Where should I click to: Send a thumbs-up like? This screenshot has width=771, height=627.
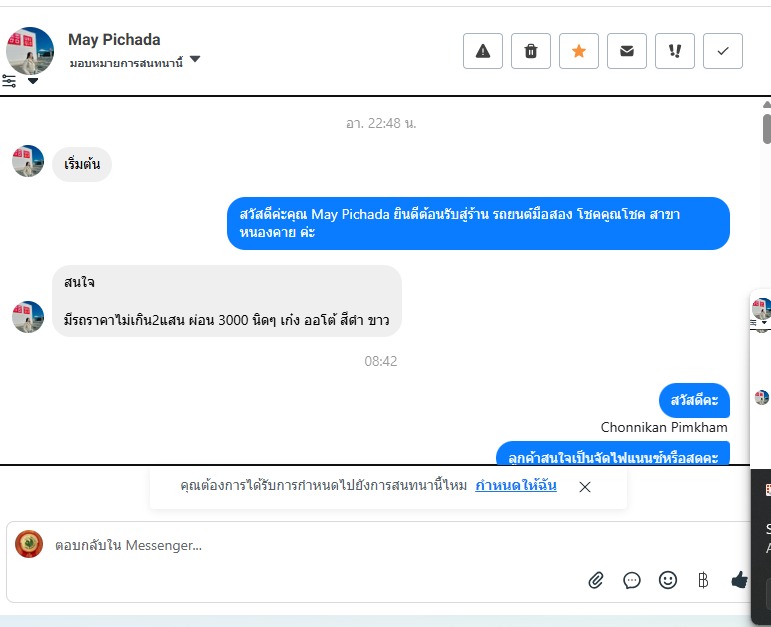[740, 580]
